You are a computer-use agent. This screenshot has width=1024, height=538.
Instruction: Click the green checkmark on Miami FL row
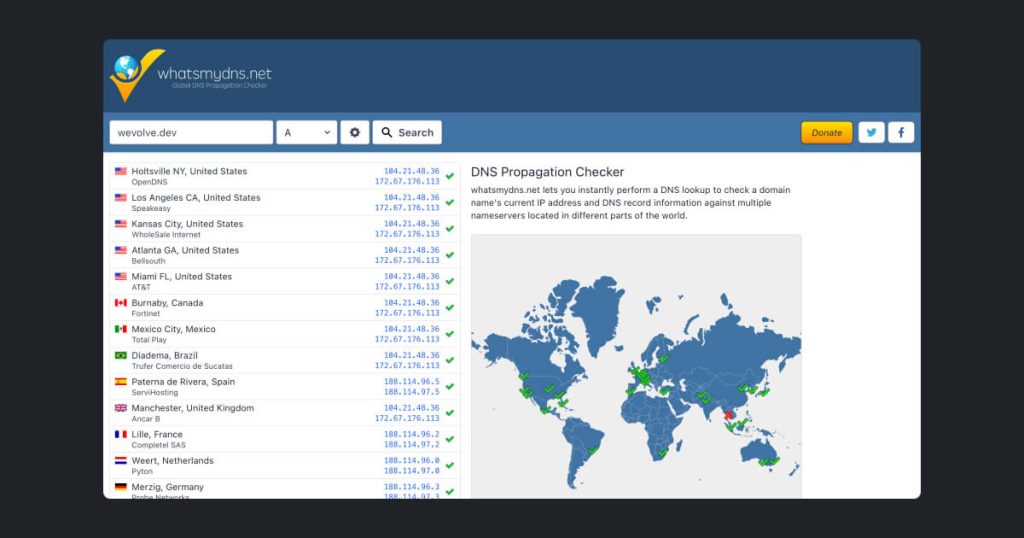coord(450,281)
